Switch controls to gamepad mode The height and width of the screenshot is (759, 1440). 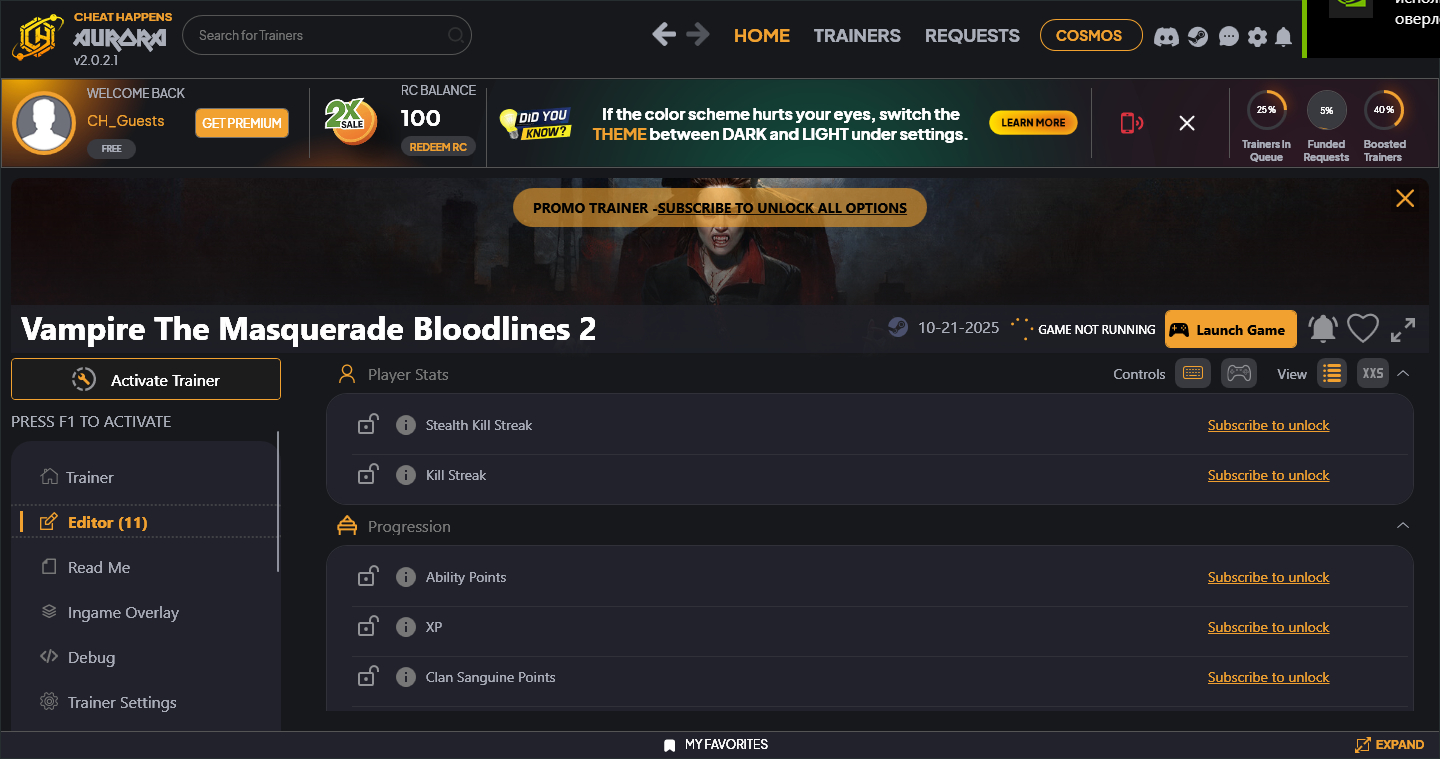(1239, 373)
